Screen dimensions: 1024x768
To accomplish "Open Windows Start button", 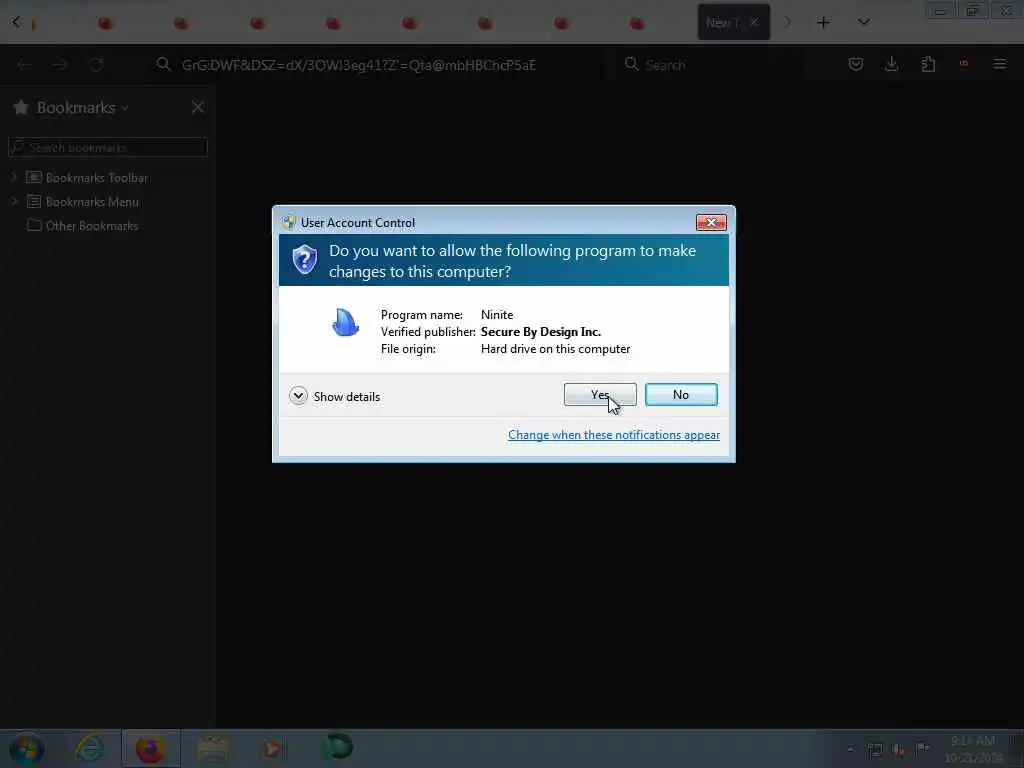I will pos(27,748).
